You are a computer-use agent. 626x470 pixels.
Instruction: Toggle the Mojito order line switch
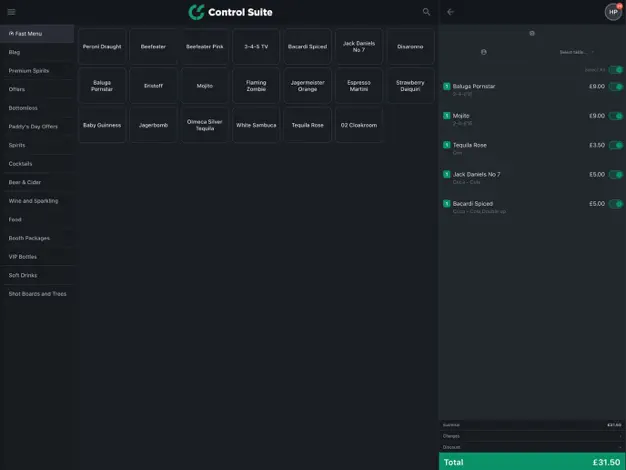(x=616, y=116)
